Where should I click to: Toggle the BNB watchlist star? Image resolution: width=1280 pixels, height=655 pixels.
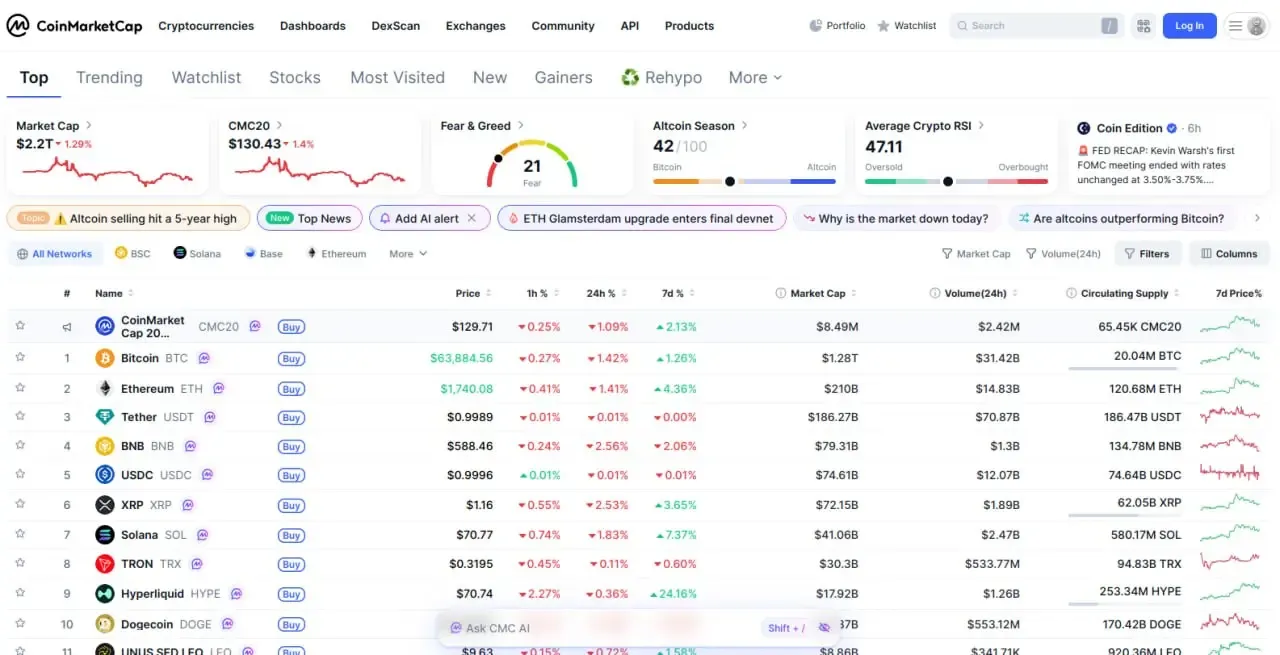pyautogui.click(x=20, y=445)
